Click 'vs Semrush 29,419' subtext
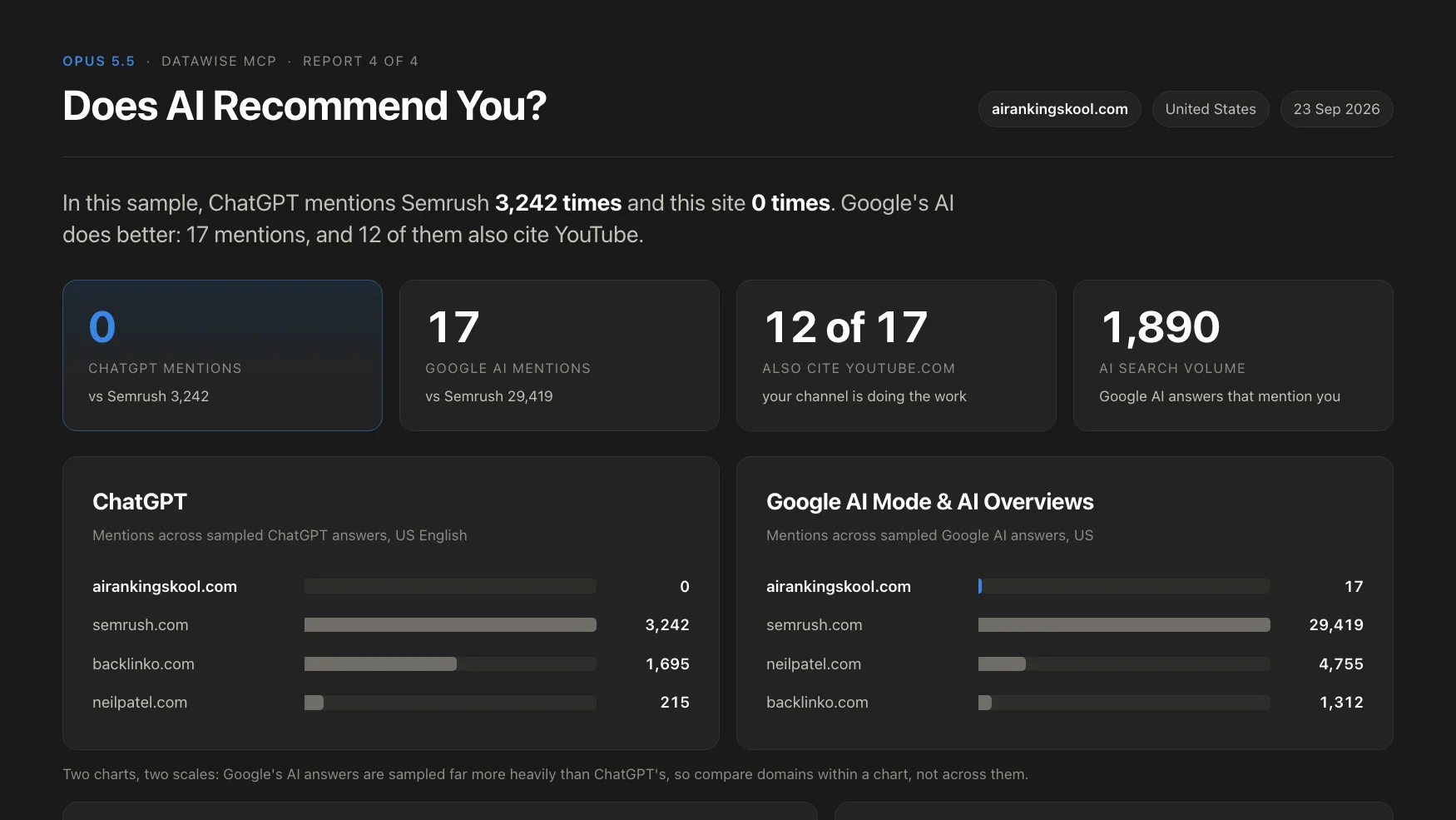This screenshot has width=1456, height=820. [489, 396]
